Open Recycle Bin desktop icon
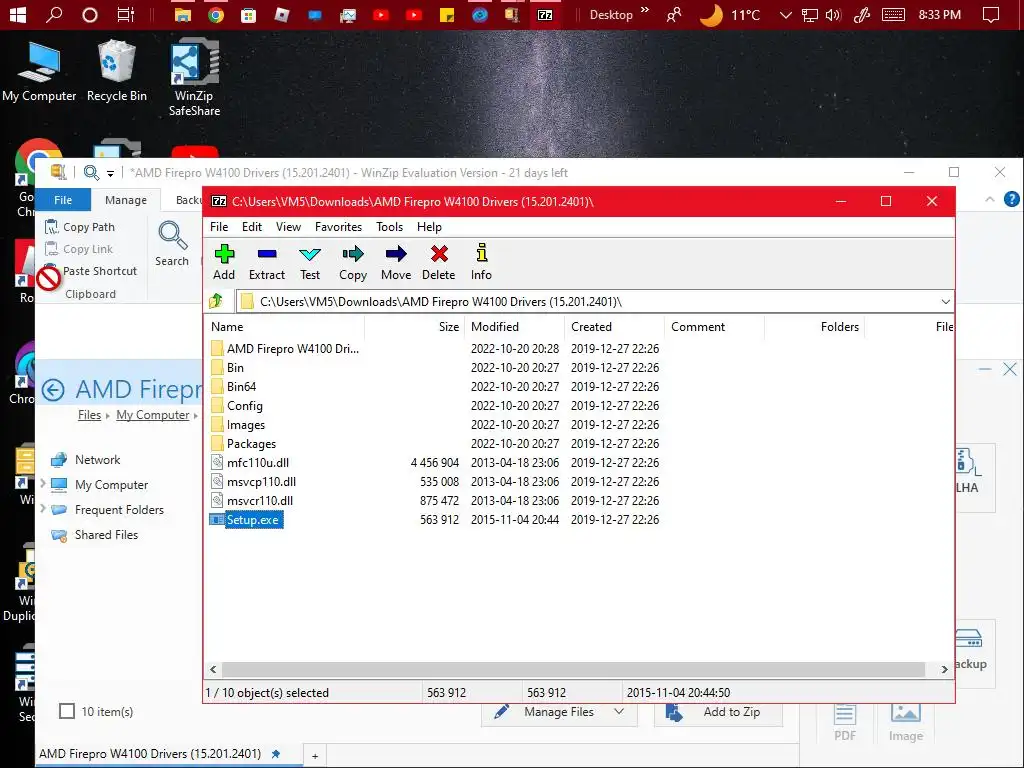The image size is (1024, 768). 117,71
